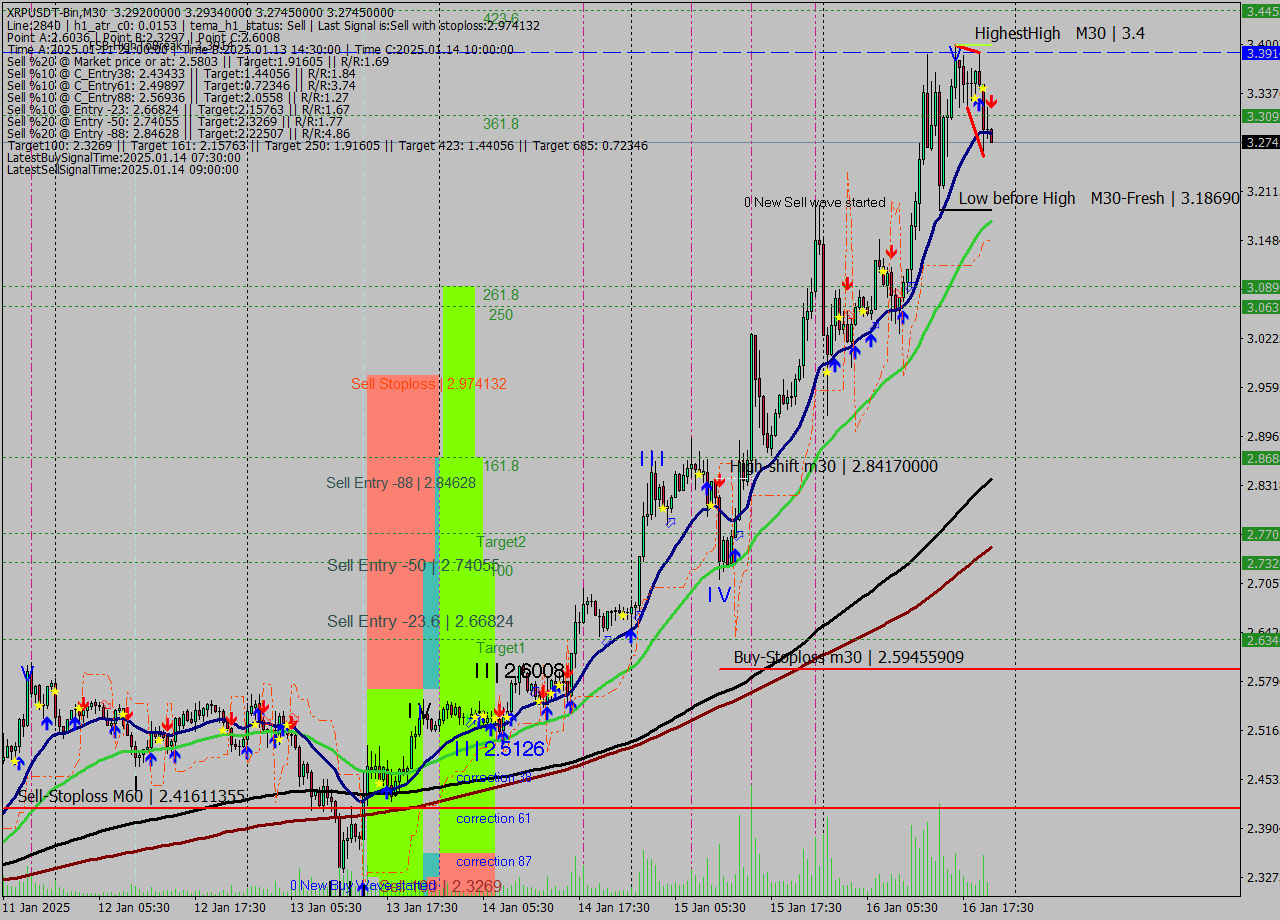Click the '13 Jan 05:30' time axis label
Viewport: 1280px width, 920px height.
coord(326,908)
